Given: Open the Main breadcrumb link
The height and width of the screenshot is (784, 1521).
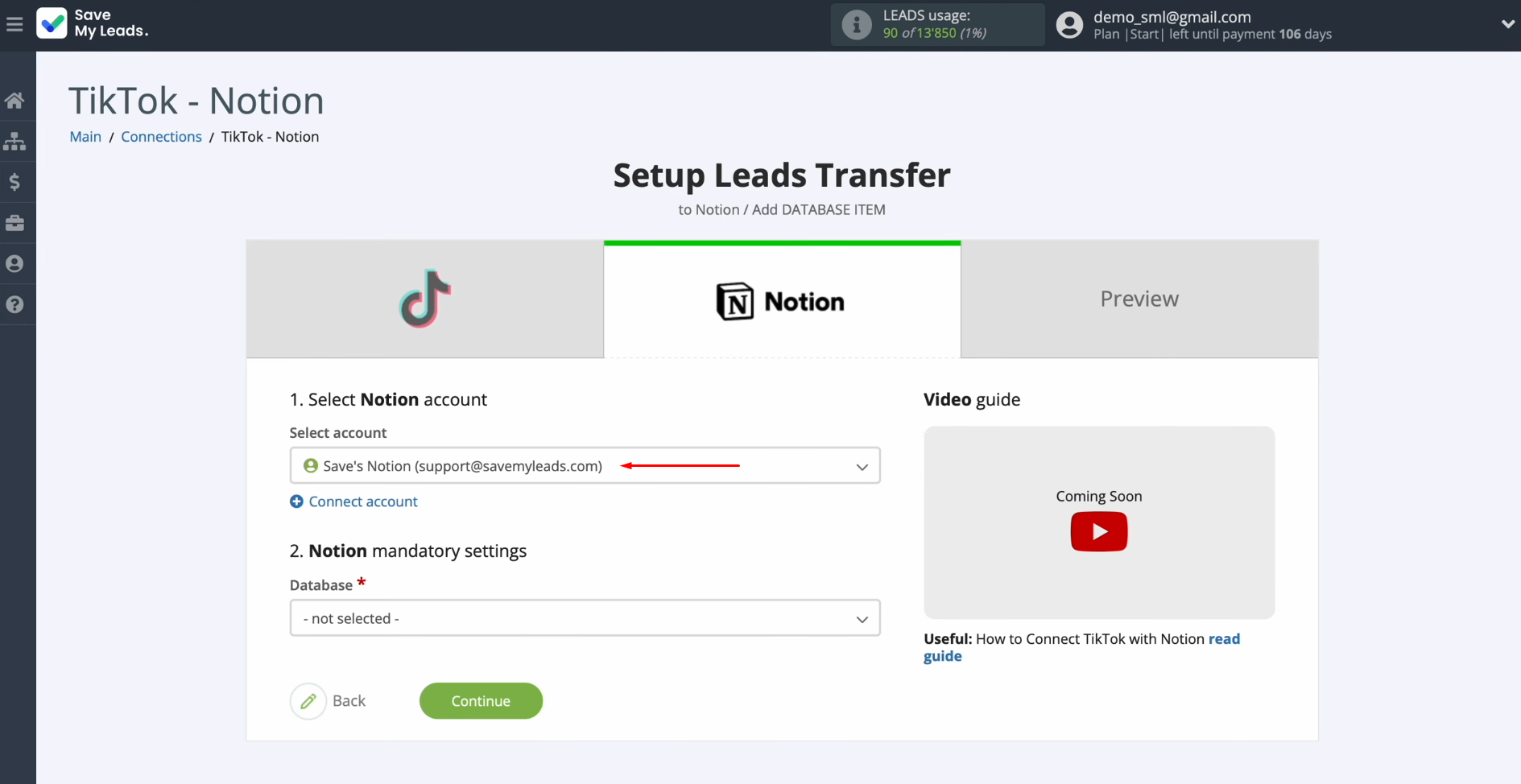Looking at the screenshot, I should click(85, 137).
